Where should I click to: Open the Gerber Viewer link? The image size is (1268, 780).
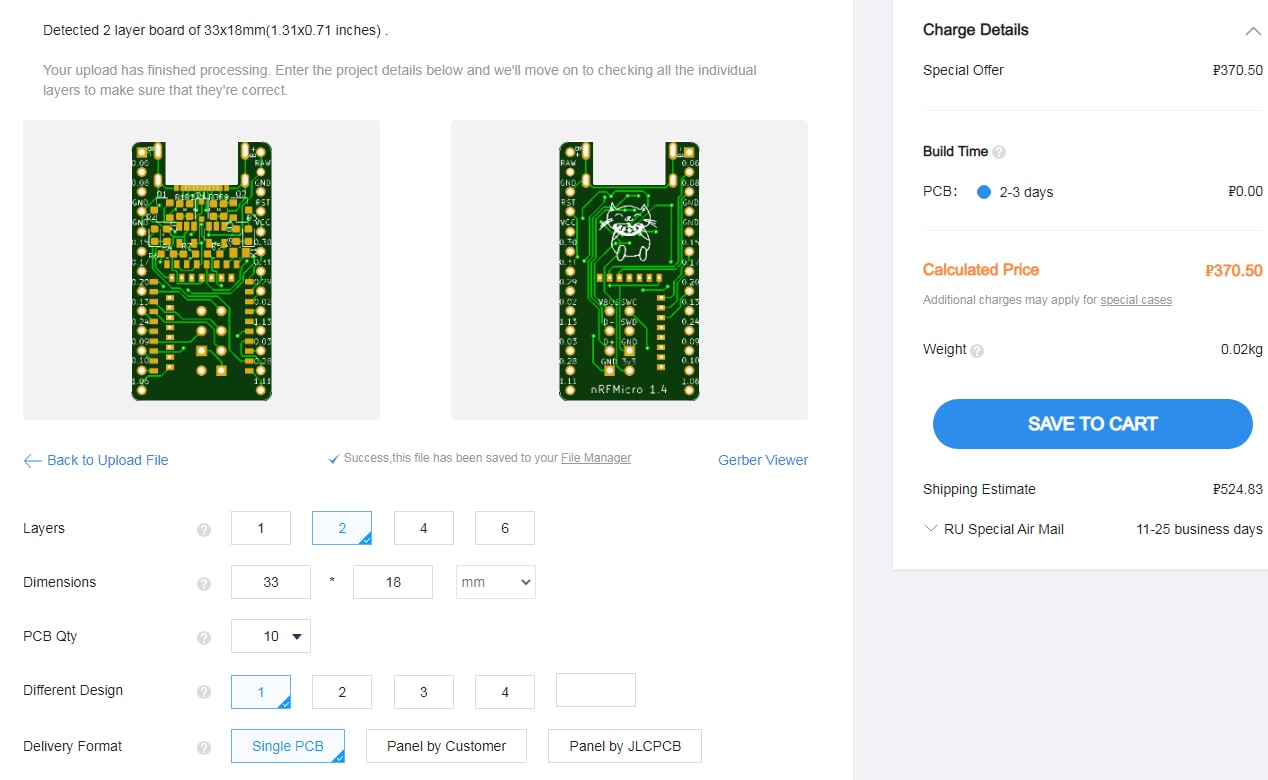click(763, 460)
